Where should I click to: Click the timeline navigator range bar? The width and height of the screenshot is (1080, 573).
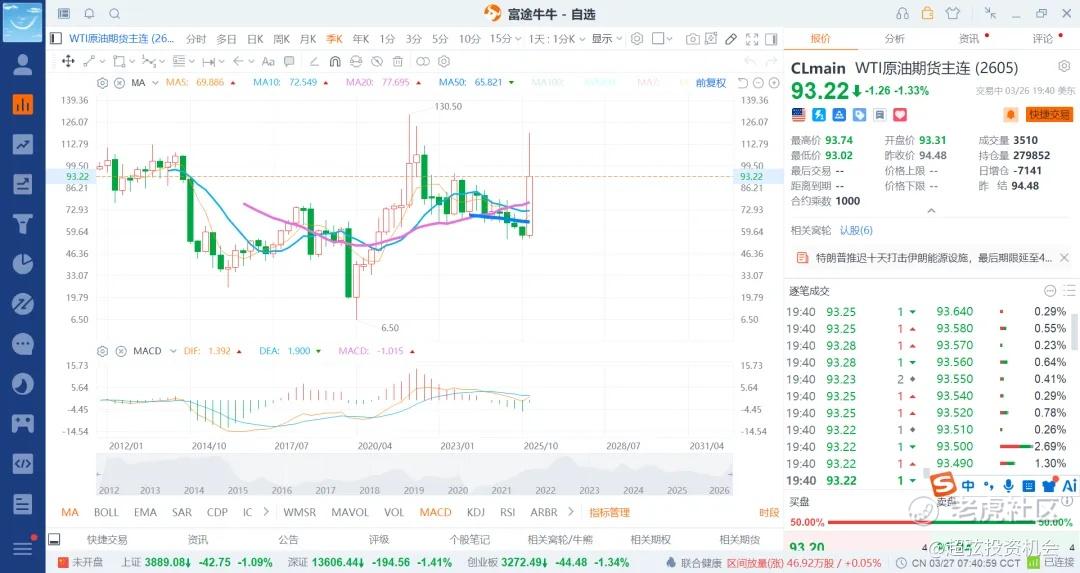(414, 477)
